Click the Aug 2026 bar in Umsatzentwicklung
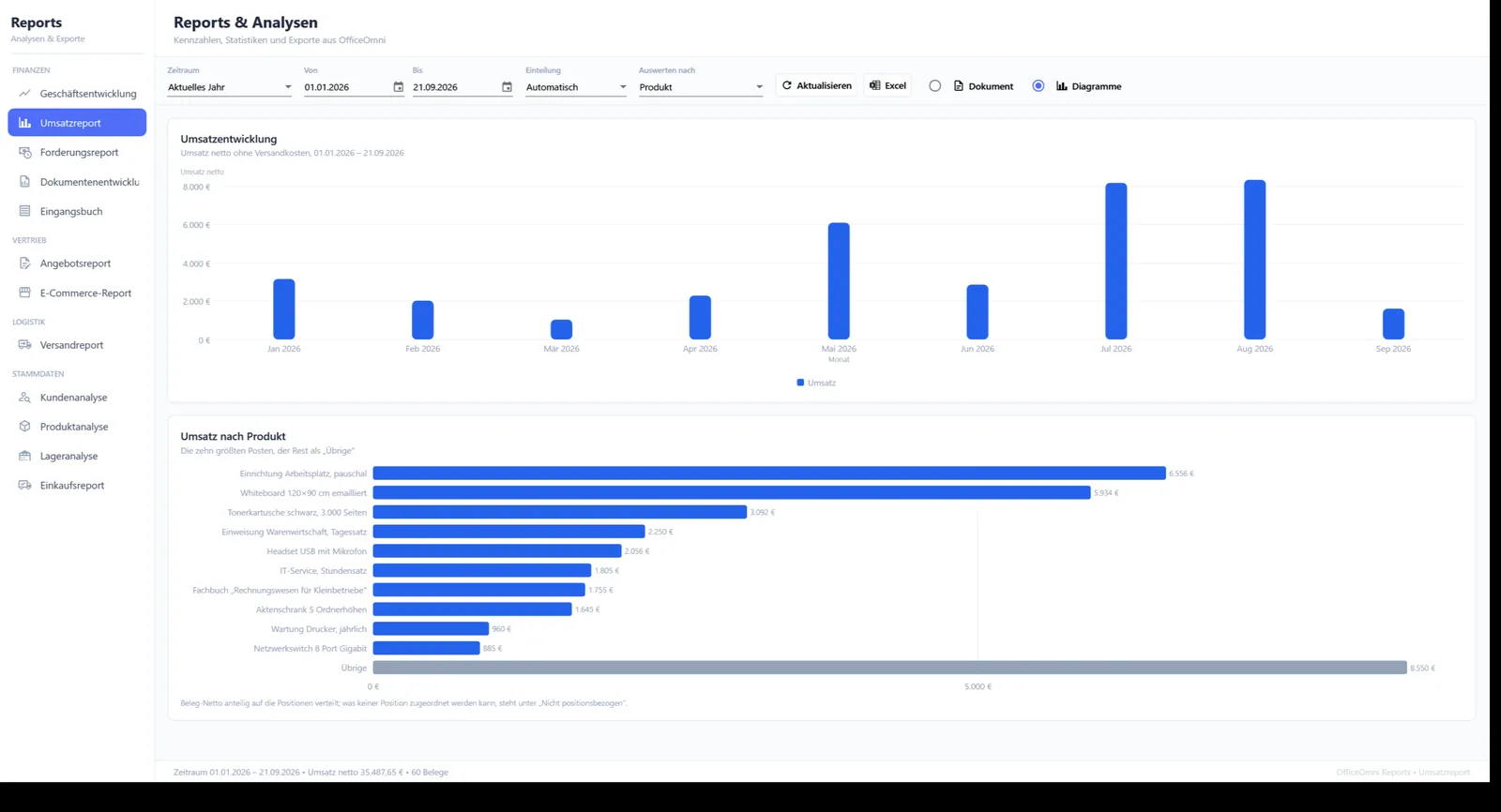 (x=1254, y=260)
